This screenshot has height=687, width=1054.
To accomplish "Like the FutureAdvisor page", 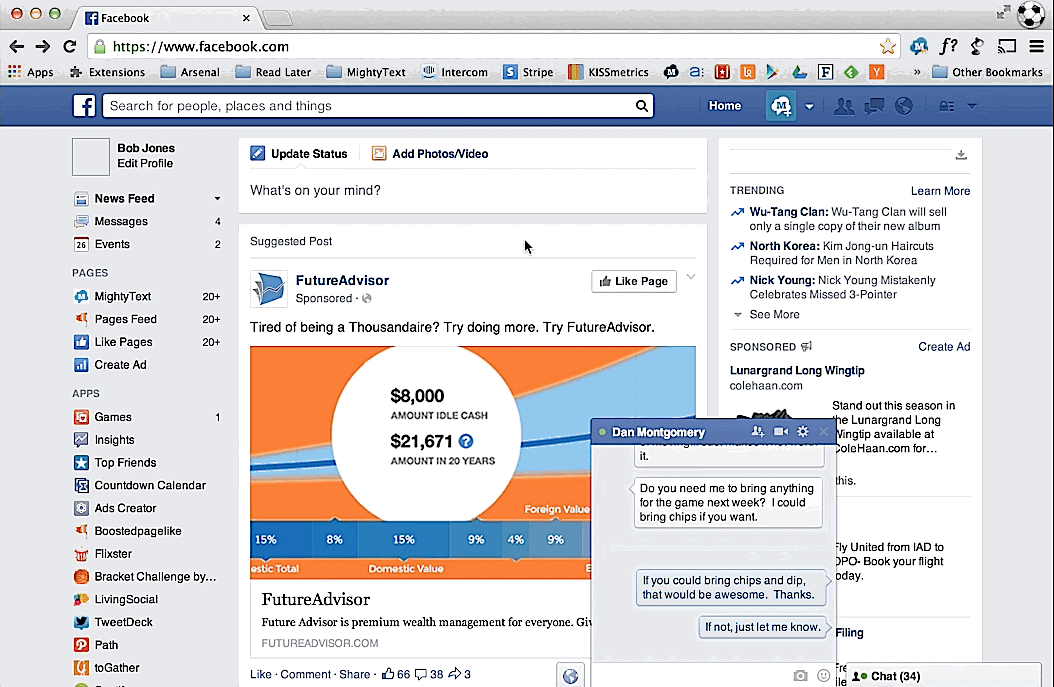I will pos(633,281).
